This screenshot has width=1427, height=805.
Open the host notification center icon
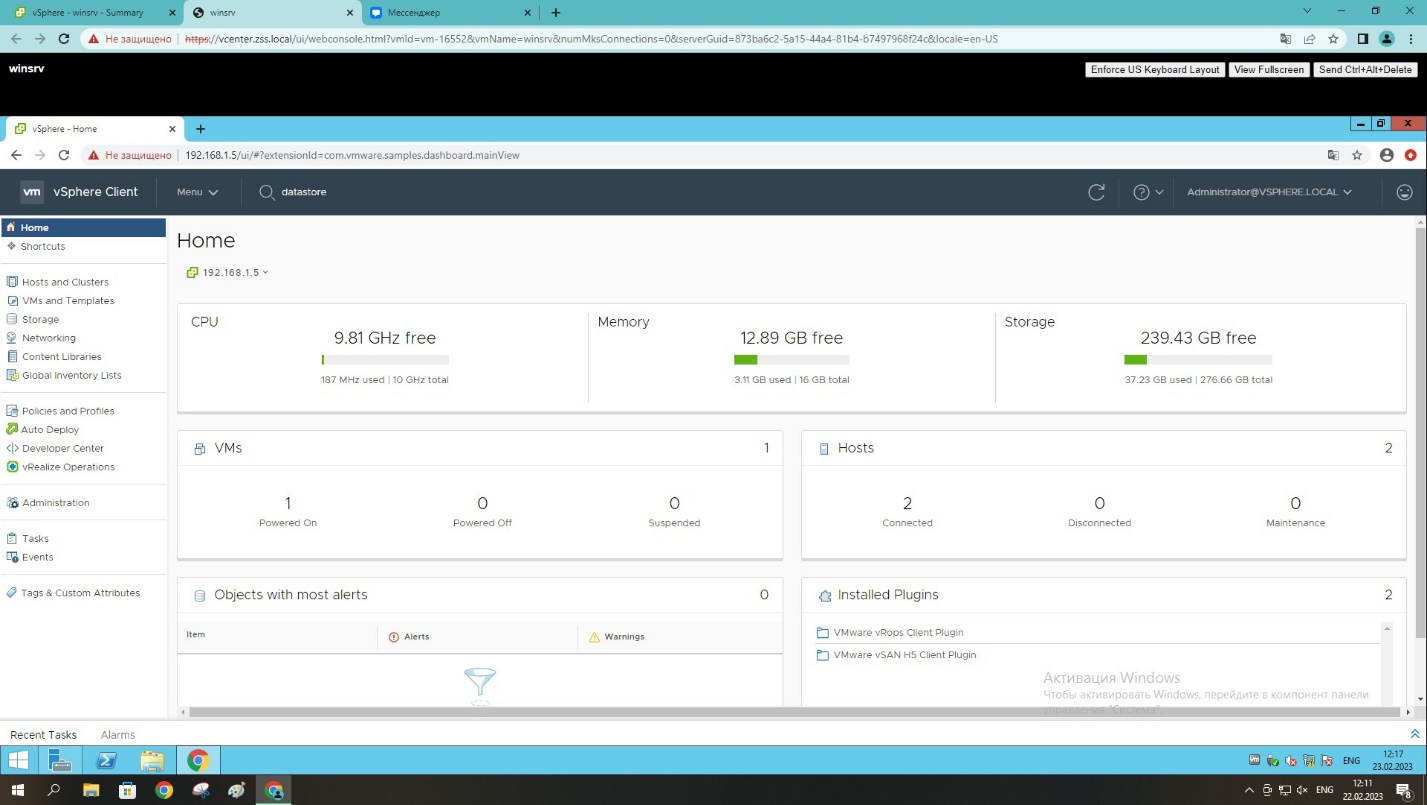[1403, 791]
